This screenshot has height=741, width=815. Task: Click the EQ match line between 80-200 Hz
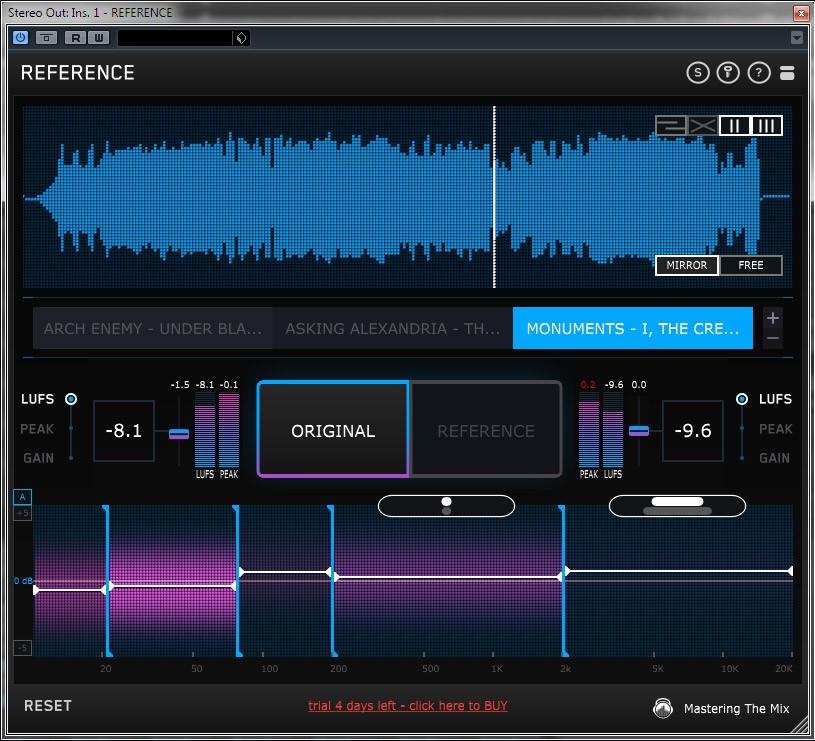coord(285,572)
